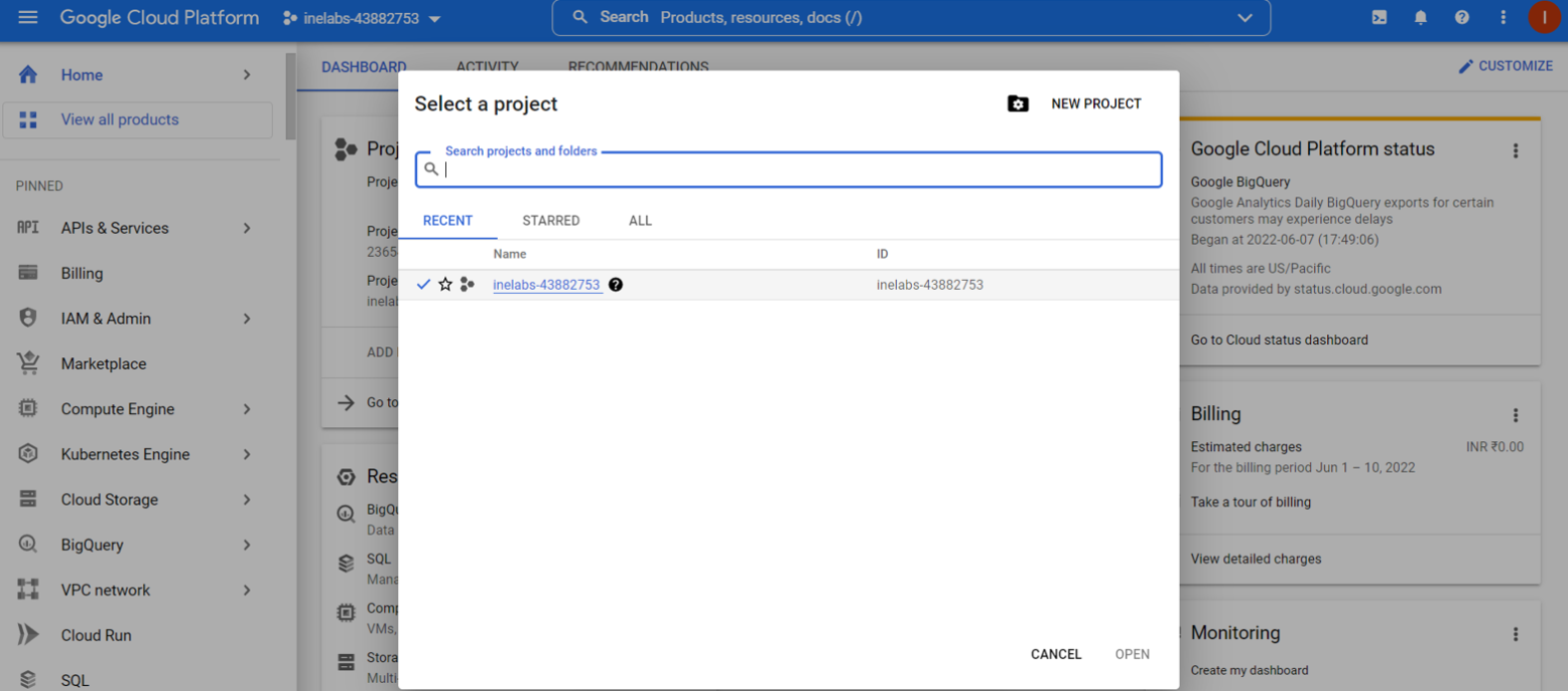The width and height of the screenshot is (1568, 691).
Task: Open the notifications bell
Action: pos(1421,17)
